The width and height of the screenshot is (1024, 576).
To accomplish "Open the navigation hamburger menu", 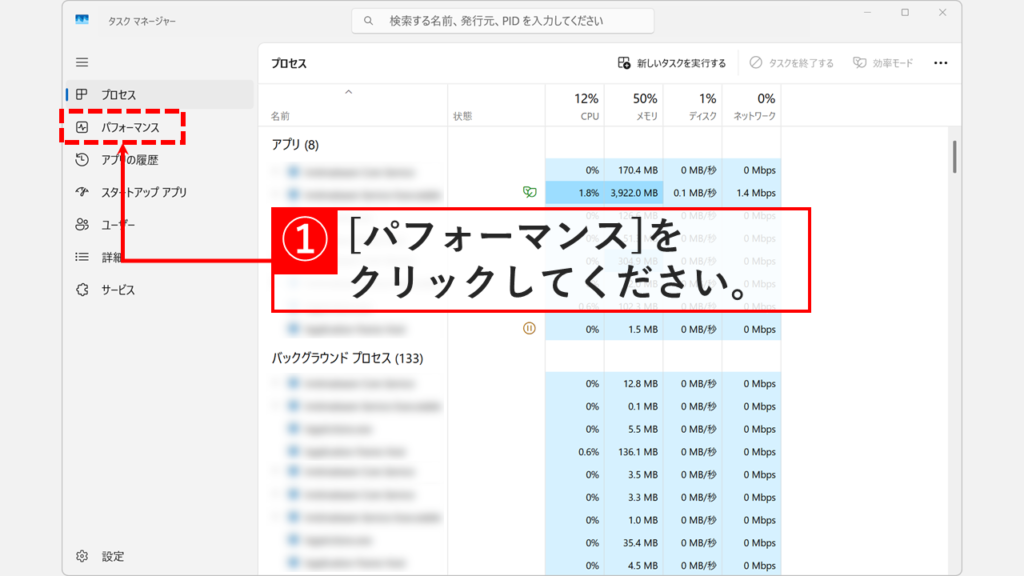I will (81, 61).
